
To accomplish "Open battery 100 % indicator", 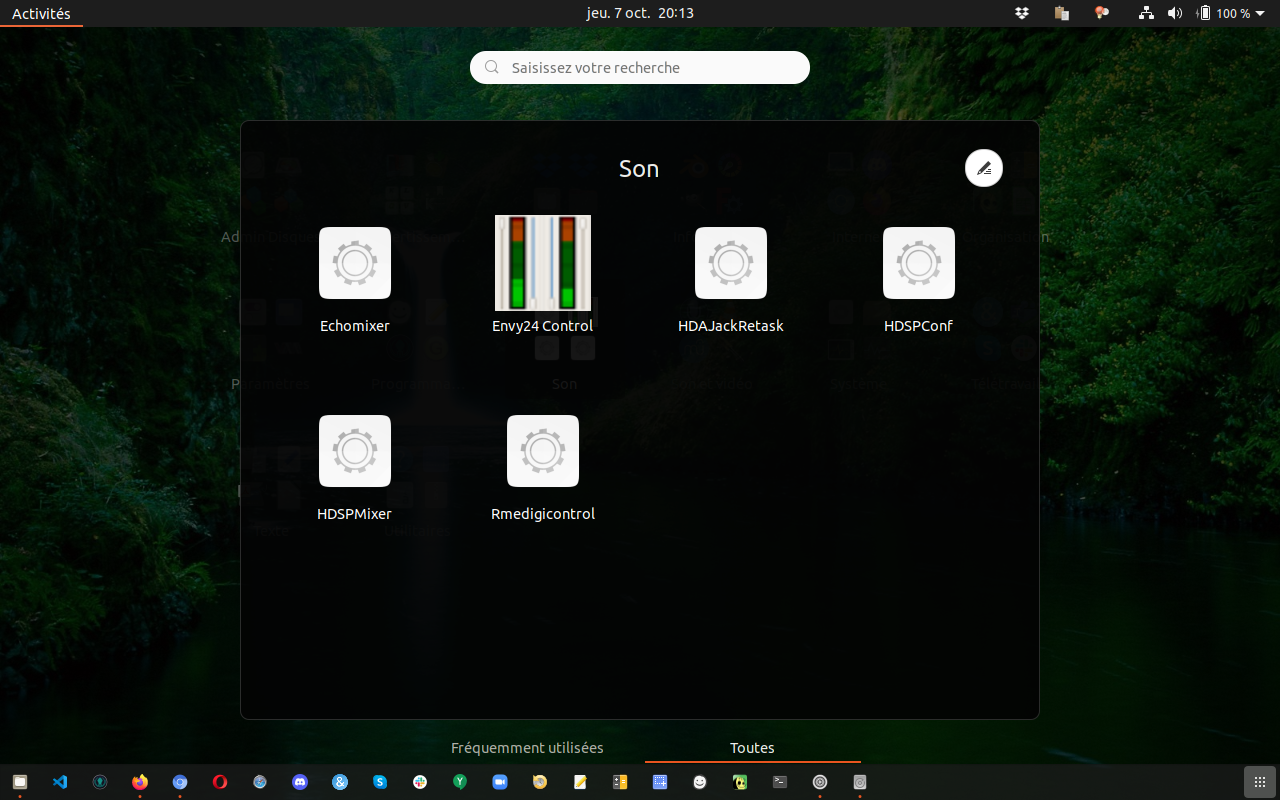I will [x=1225, y=13].
